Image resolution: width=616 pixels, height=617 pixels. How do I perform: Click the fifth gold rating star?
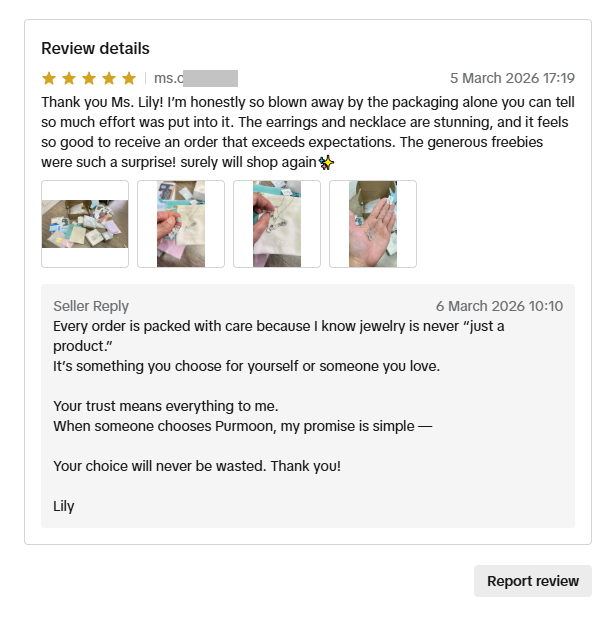point(129,78)
